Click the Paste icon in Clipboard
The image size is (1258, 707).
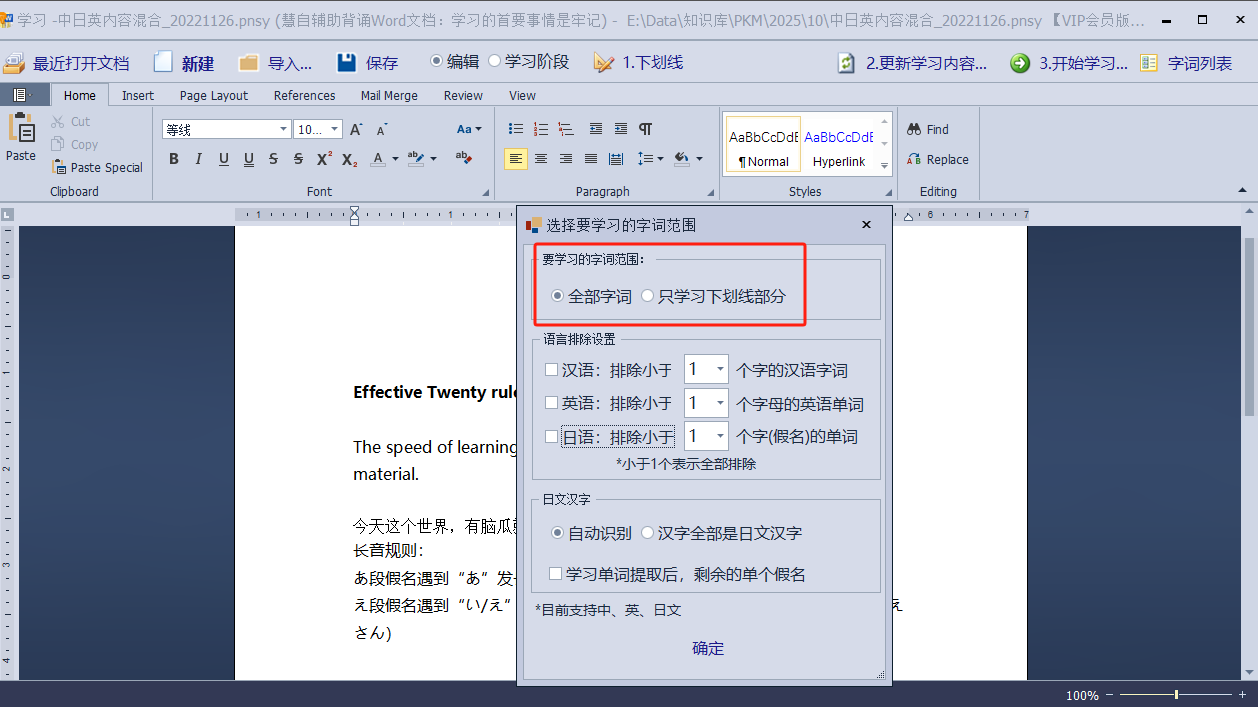click(x=21, y=138)
